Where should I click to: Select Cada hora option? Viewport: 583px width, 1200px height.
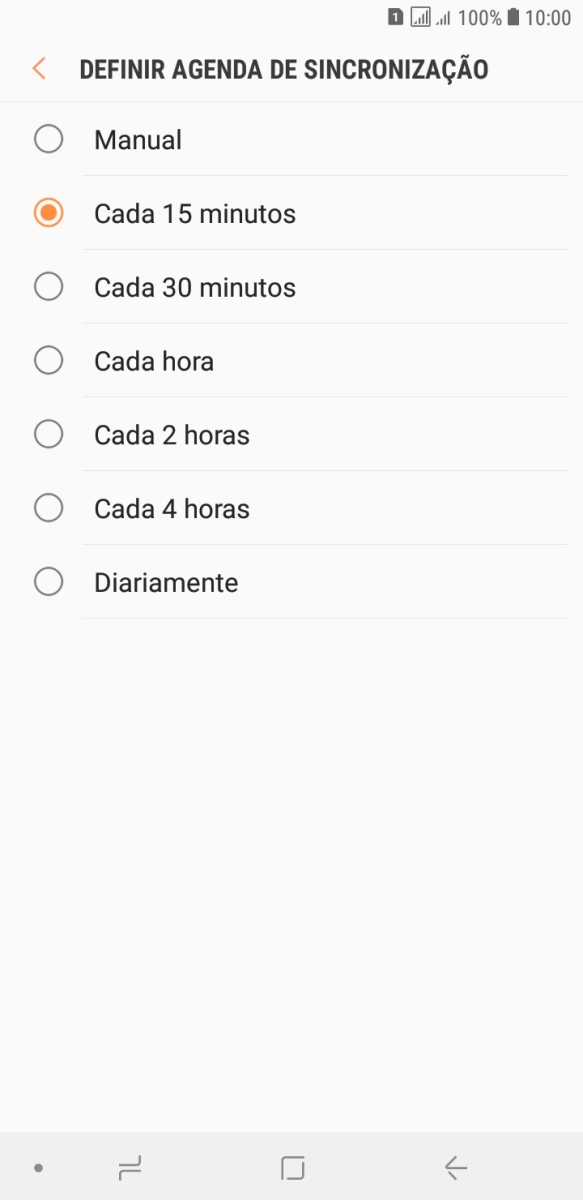coord(48,360)
